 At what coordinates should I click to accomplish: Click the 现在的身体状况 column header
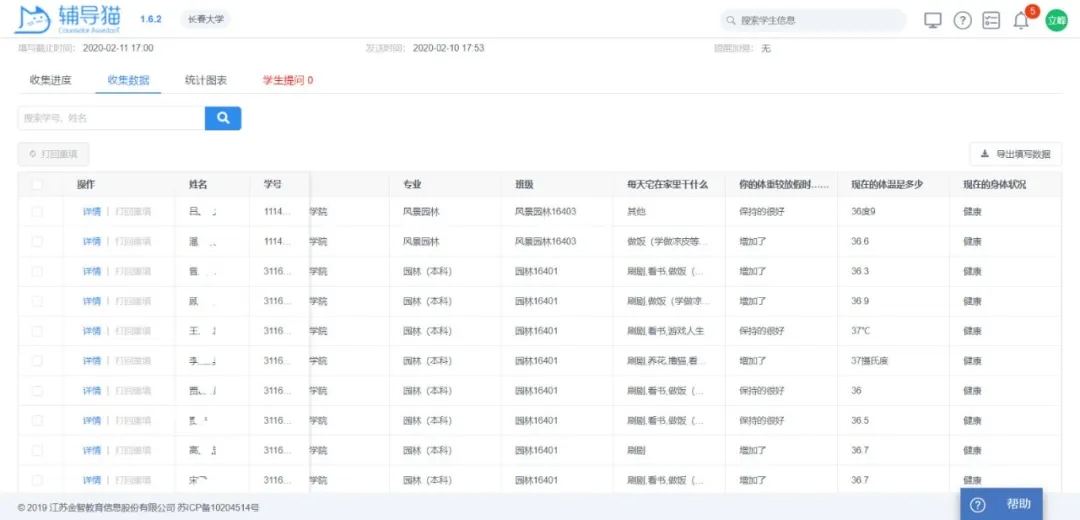tap(995, 185)
